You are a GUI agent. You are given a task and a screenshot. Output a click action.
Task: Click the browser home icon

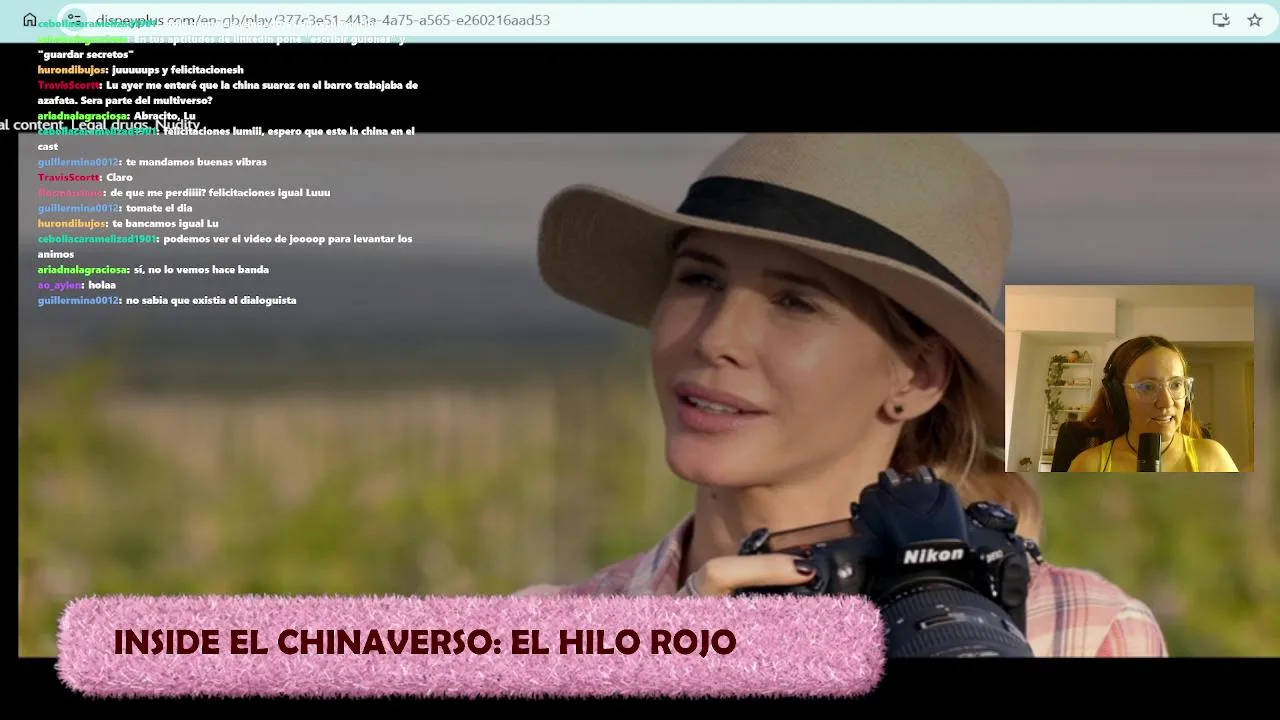[30, 20]
